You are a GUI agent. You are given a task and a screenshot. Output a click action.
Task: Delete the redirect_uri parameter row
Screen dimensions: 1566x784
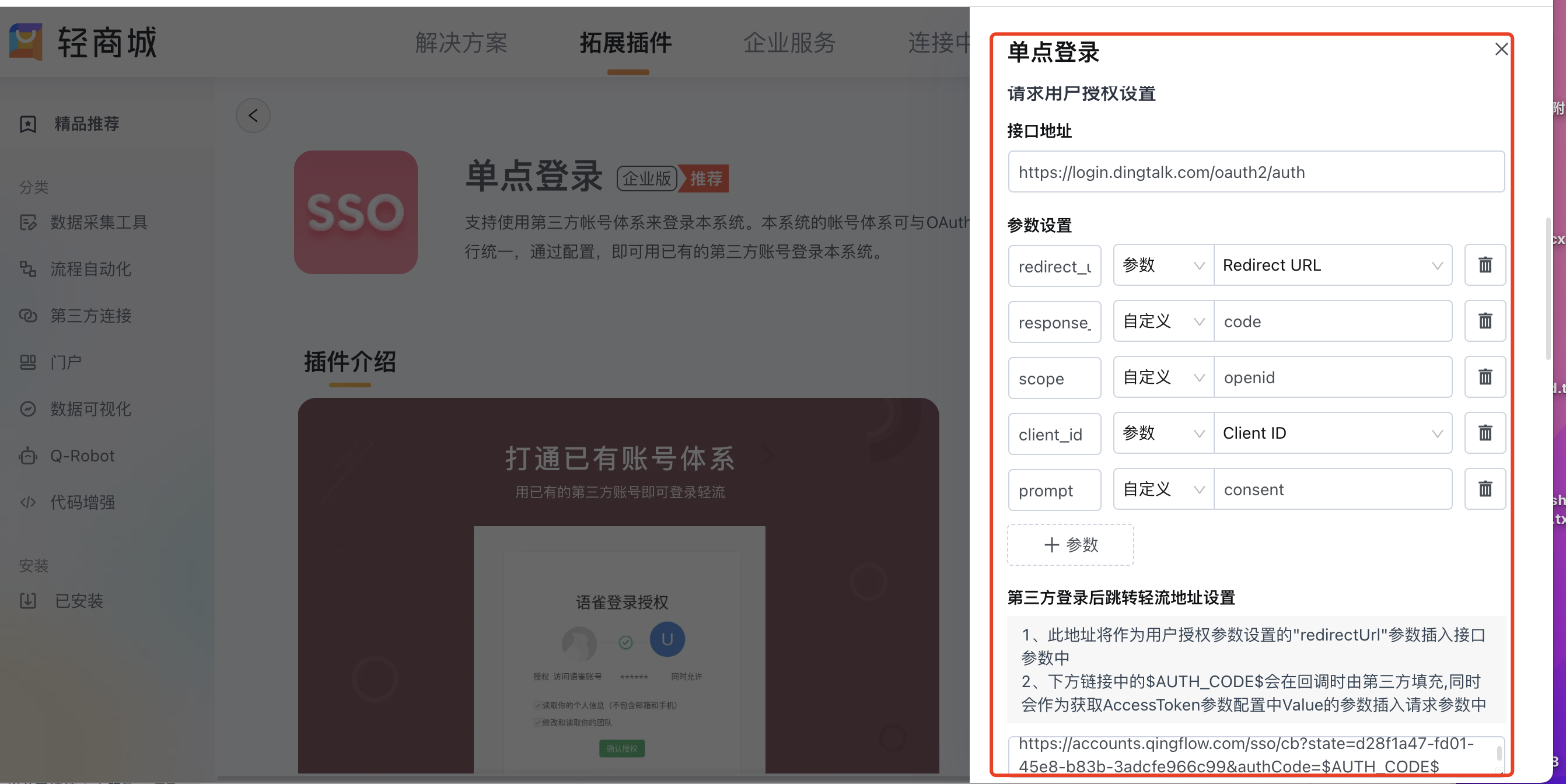click(x=1484, y=265)
